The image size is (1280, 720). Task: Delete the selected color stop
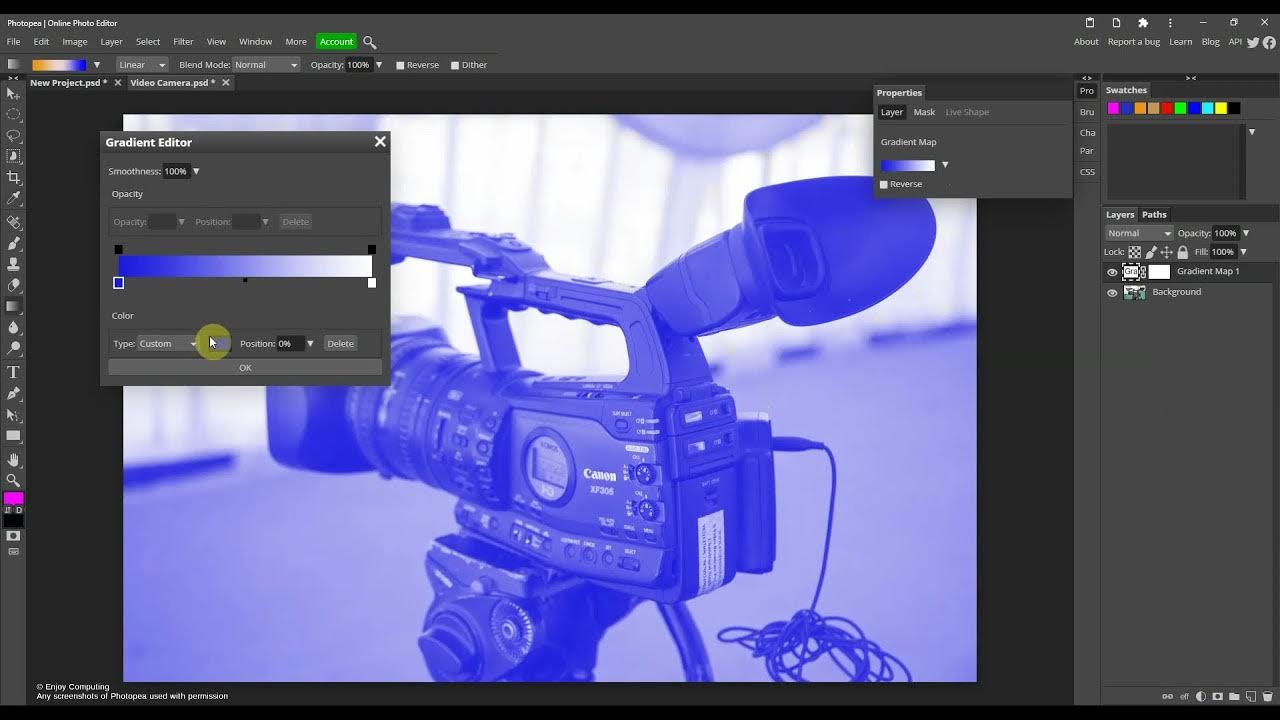click(x=340, y=344)
